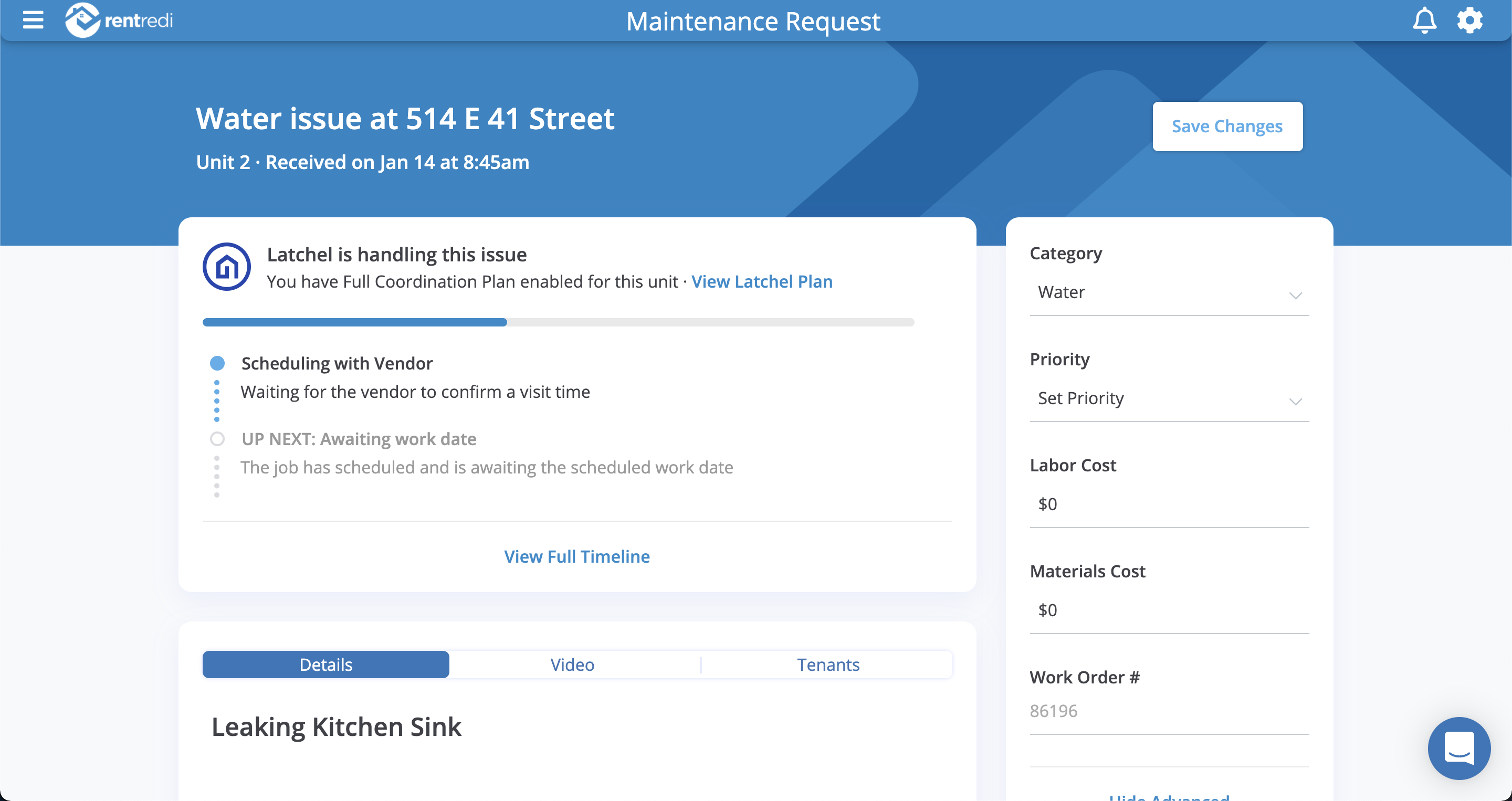The height and width of the screenshot is (801, 1512).
Task: Open the hamburger navigation menu
Action: [x=33, y=20]
